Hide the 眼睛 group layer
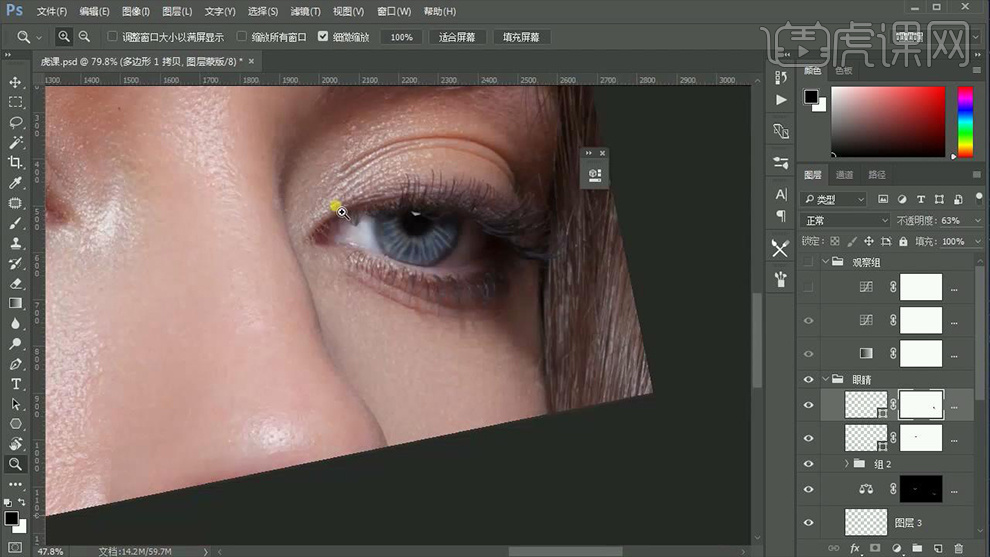990x557 pixels. click(808, 380)
